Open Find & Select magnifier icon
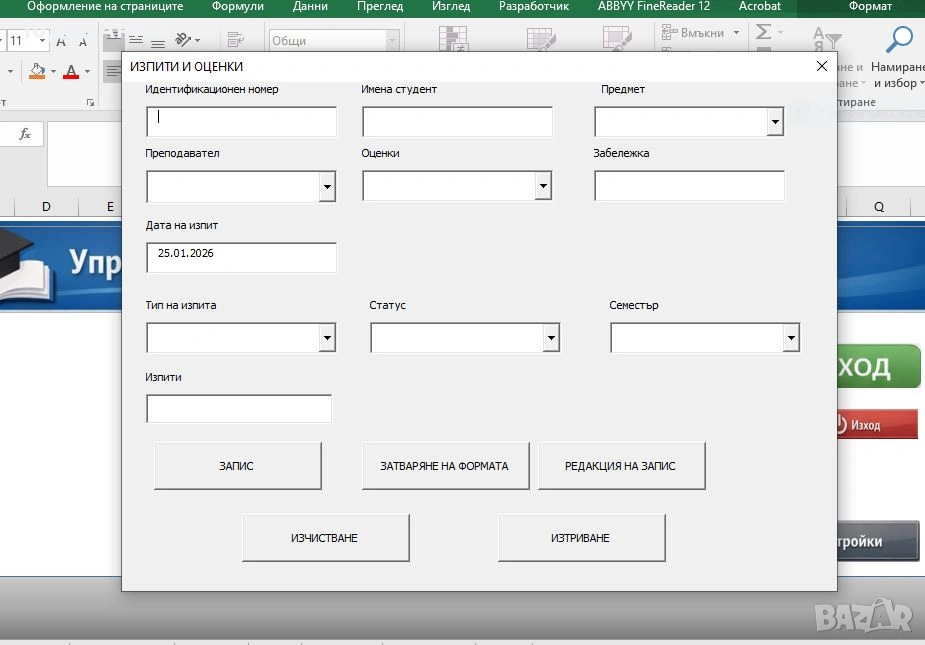Image resolution: width=925 pixels, height=645 pixels. click(900, 40)
